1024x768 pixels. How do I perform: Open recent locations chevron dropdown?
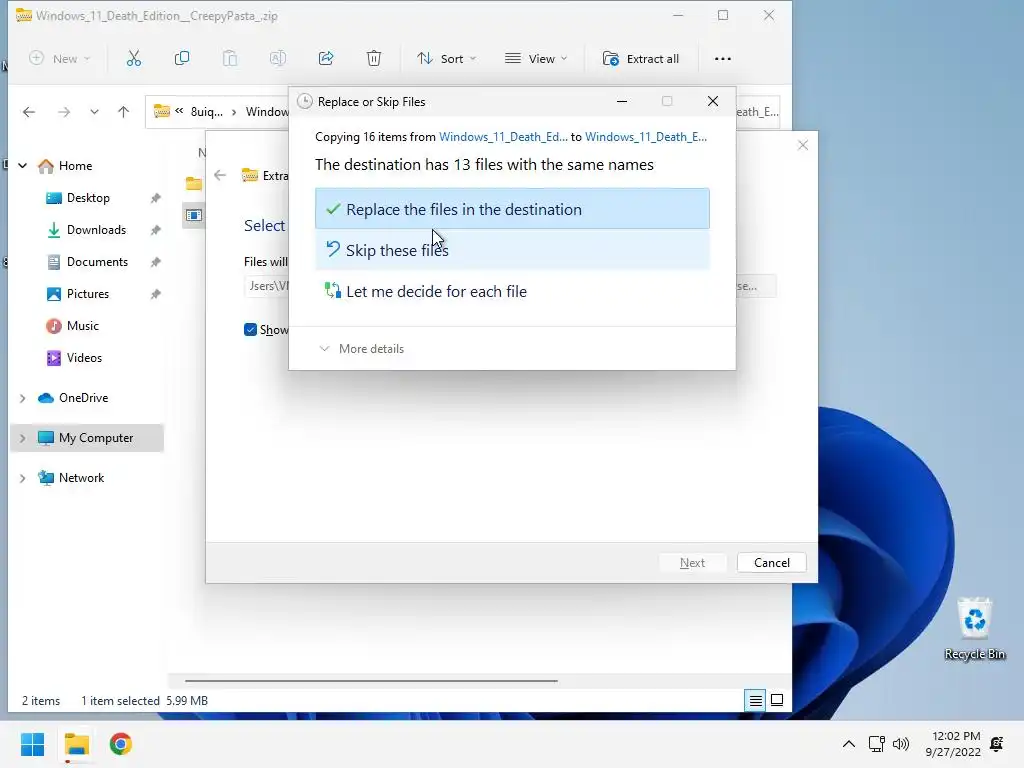[94, 112]
